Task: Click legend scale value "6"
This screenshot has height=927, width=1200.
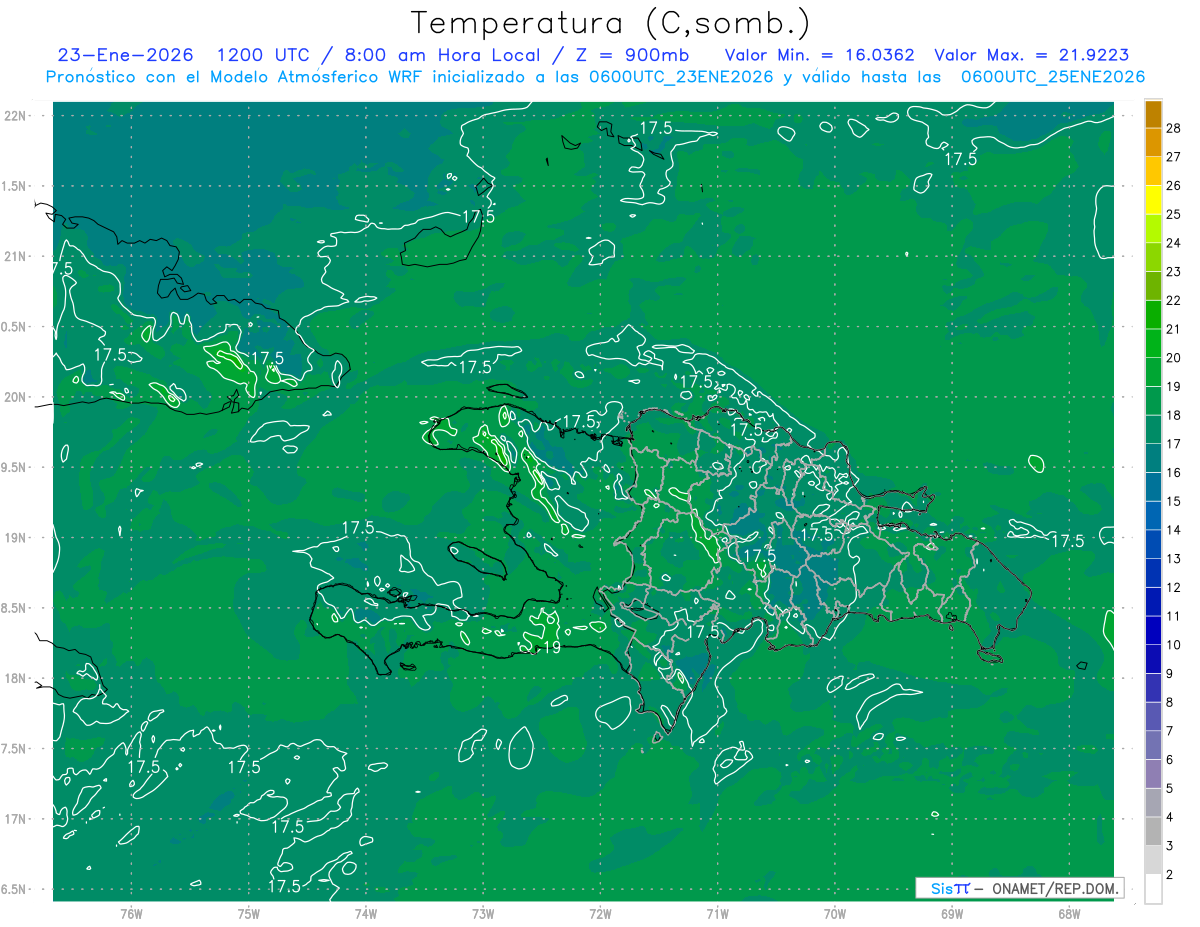Action: click(x=1170, y=760)
